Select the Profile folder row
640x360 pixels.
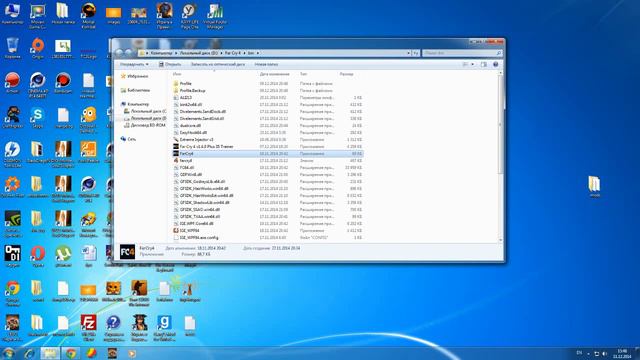pos(267,84)
